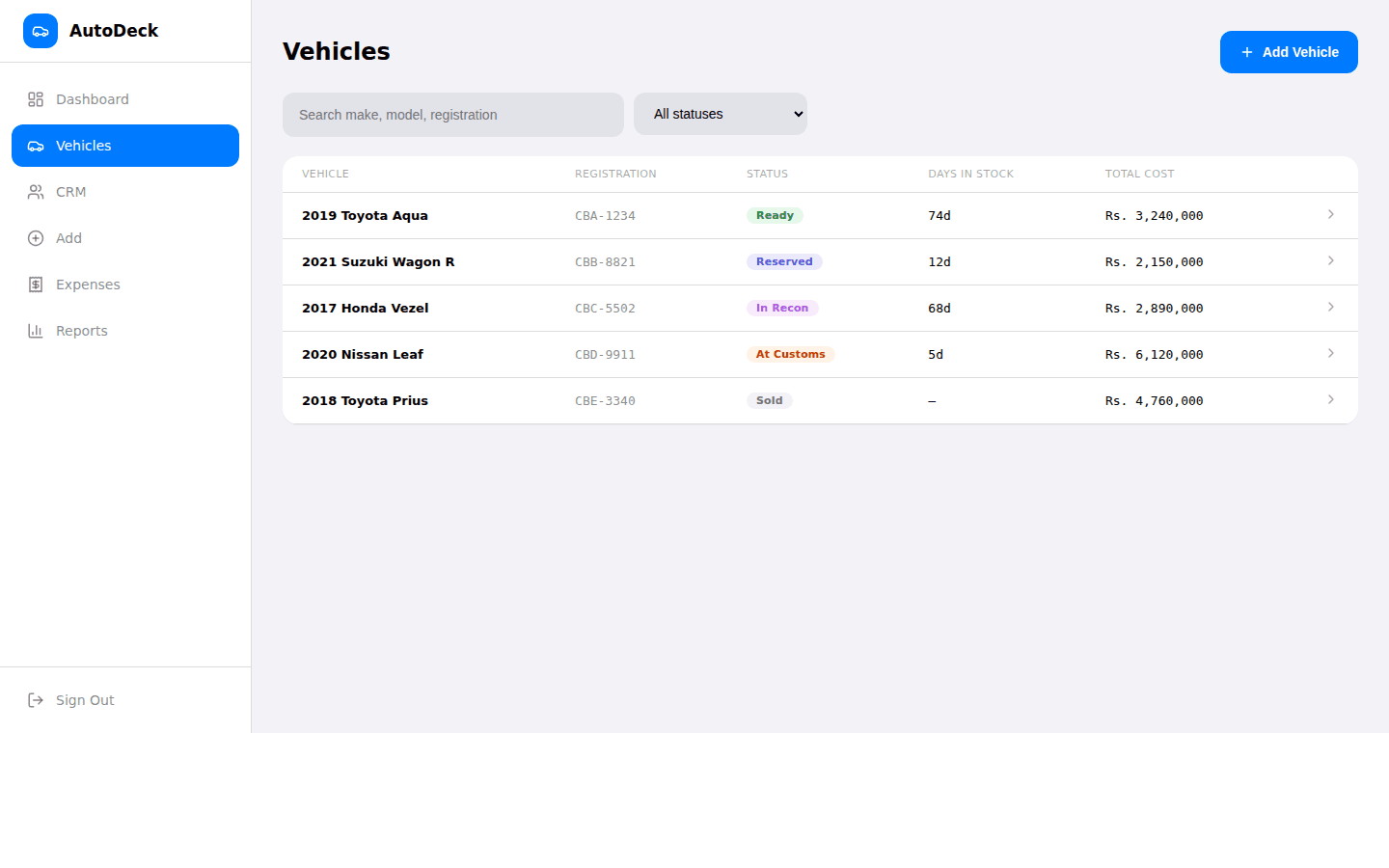Open Reports using the bar chart icon

coord(36,331)
